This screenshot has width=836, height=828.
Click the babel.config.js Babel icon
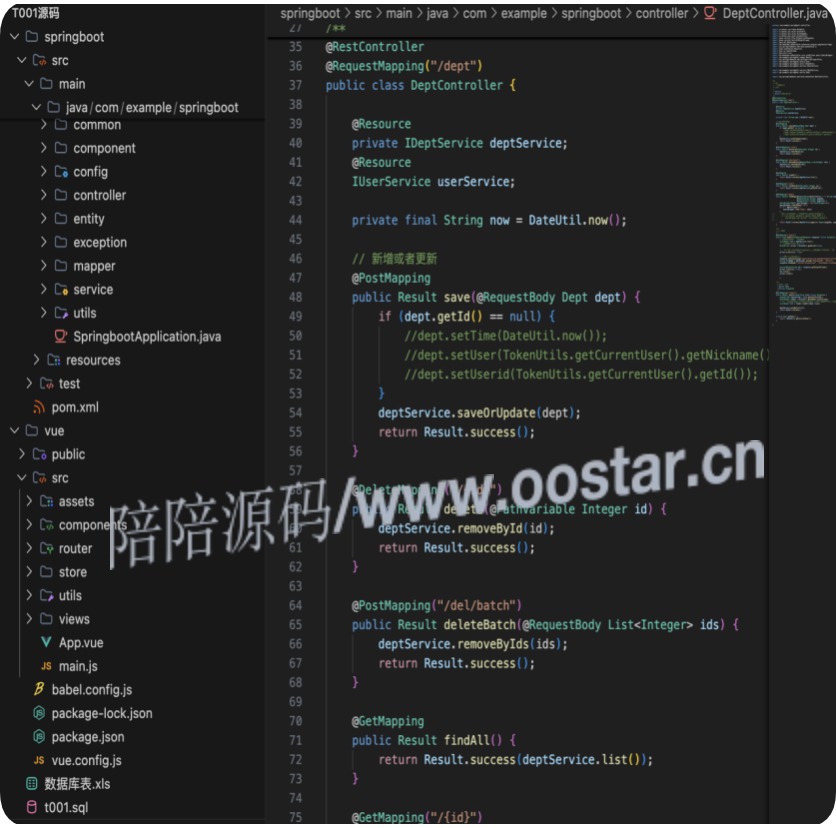[39, 690]
